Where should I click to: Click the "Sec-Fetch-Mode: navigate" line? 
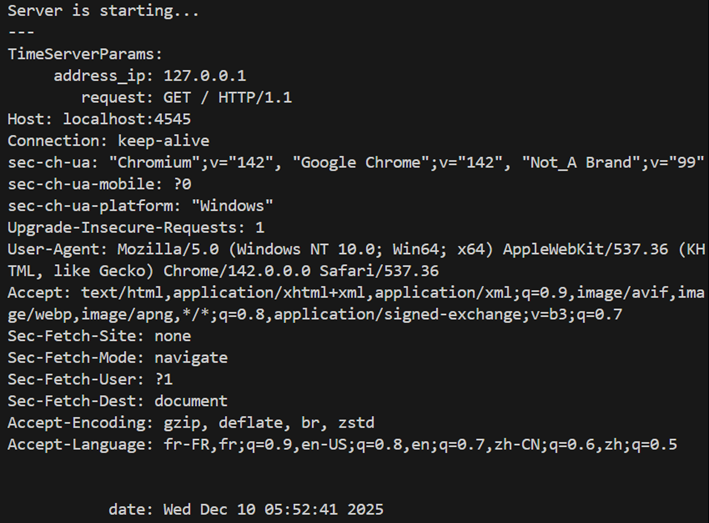point(117,357)
